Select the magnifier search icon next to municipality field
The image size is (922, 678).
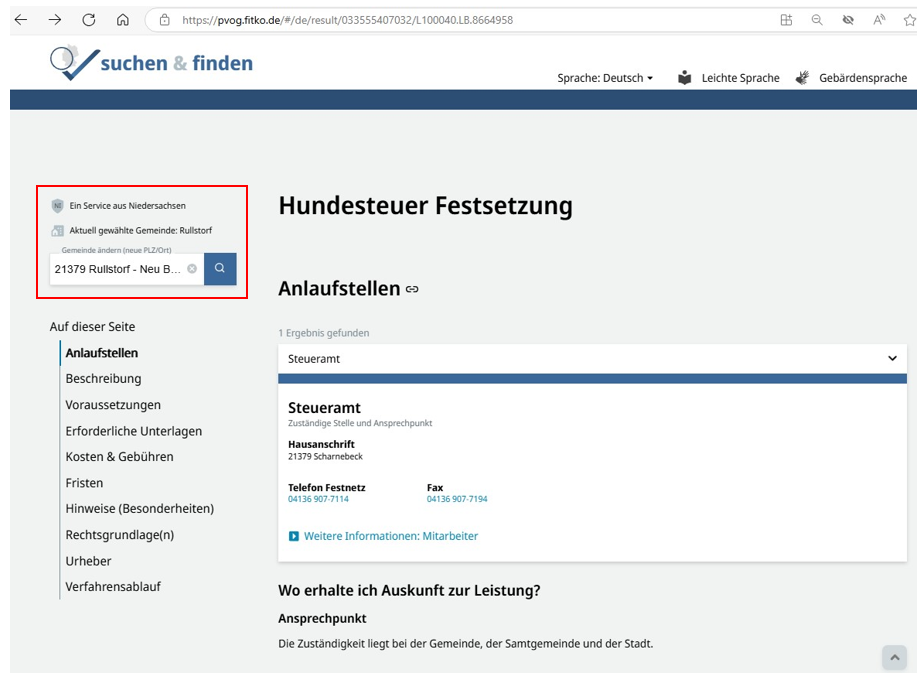click(219, 268)
